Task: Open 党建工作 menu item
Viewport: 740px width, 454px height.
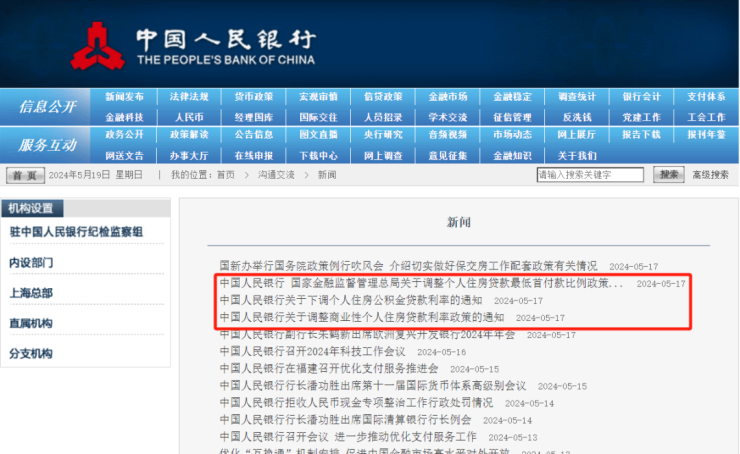Action: pyautogui.click(x=641, y=118)
